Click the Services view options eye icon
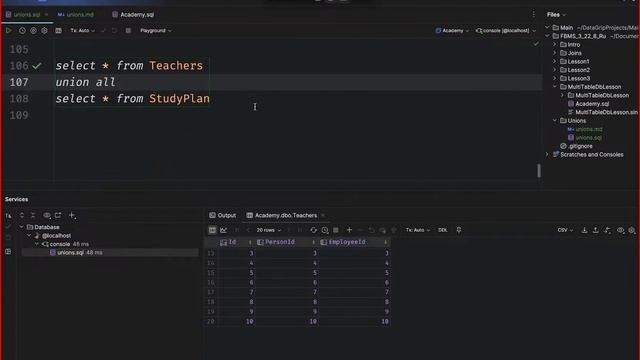Image resolution: width=640 pixels, height=360 pixels. [47, 216]
